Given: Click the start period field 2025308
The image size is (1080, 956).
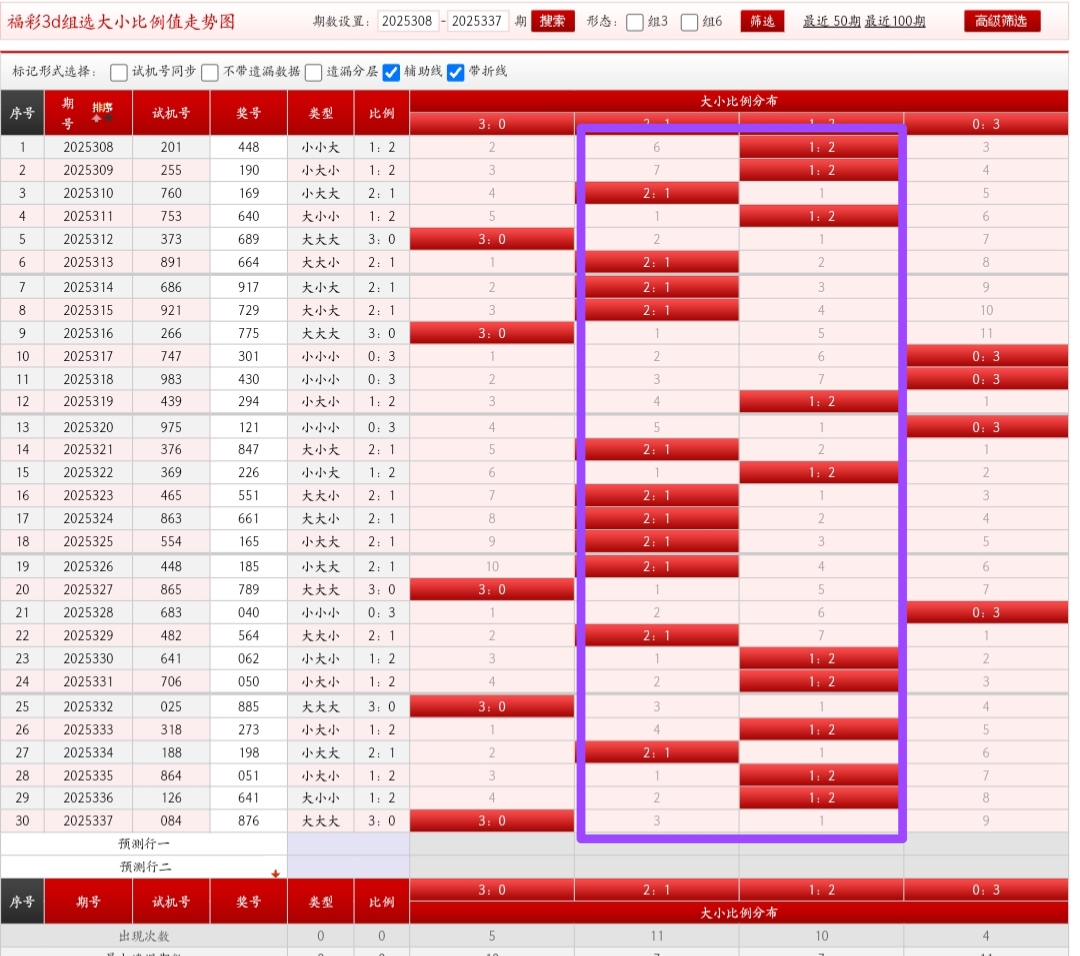Looking at the screenshot, I should [408, 21].
